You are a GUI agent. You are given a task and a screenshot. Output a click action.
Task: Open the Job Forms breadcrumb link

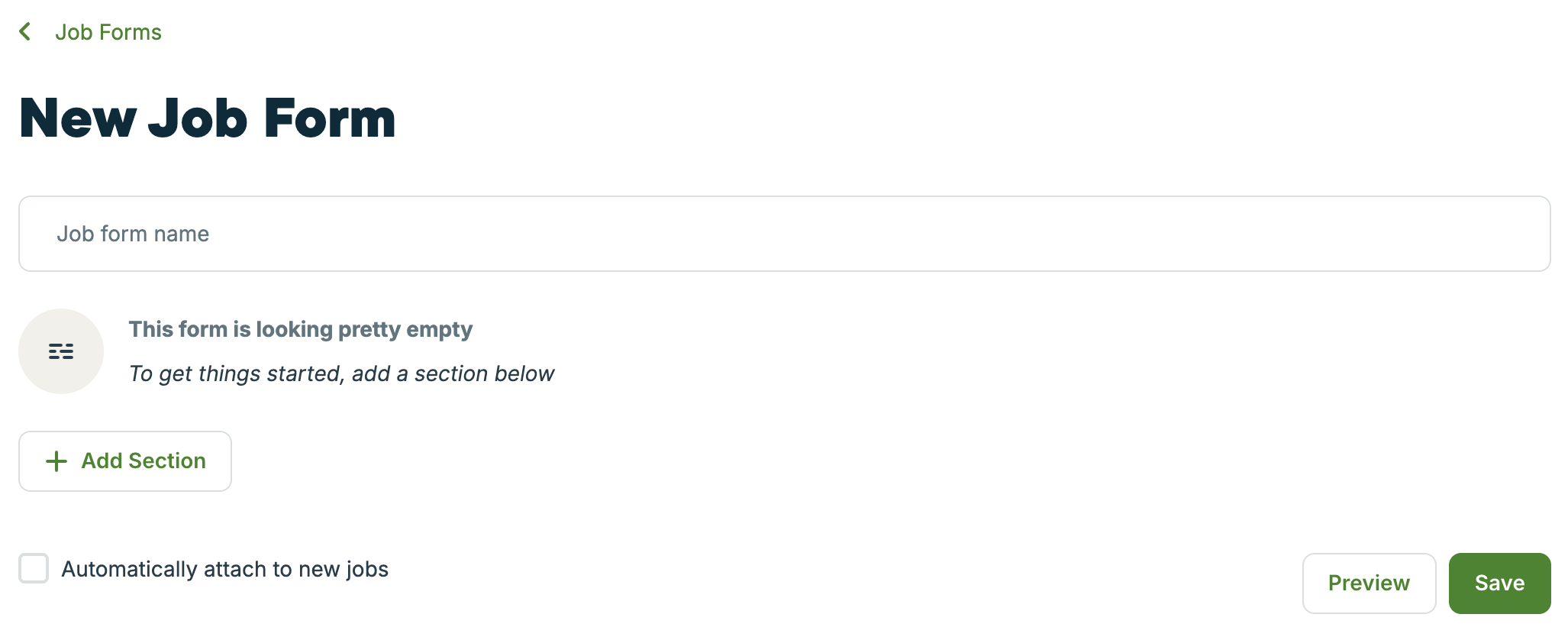coord(108,32)
